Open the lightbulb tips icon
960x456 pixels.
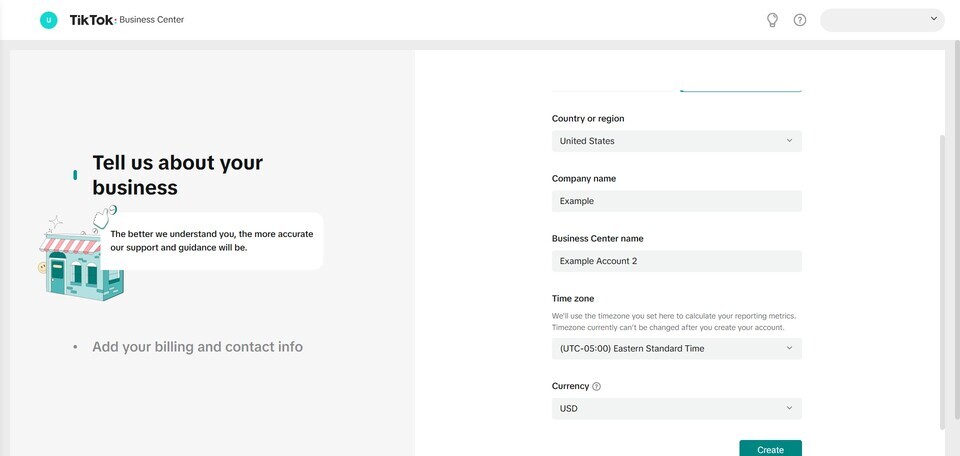772,20
